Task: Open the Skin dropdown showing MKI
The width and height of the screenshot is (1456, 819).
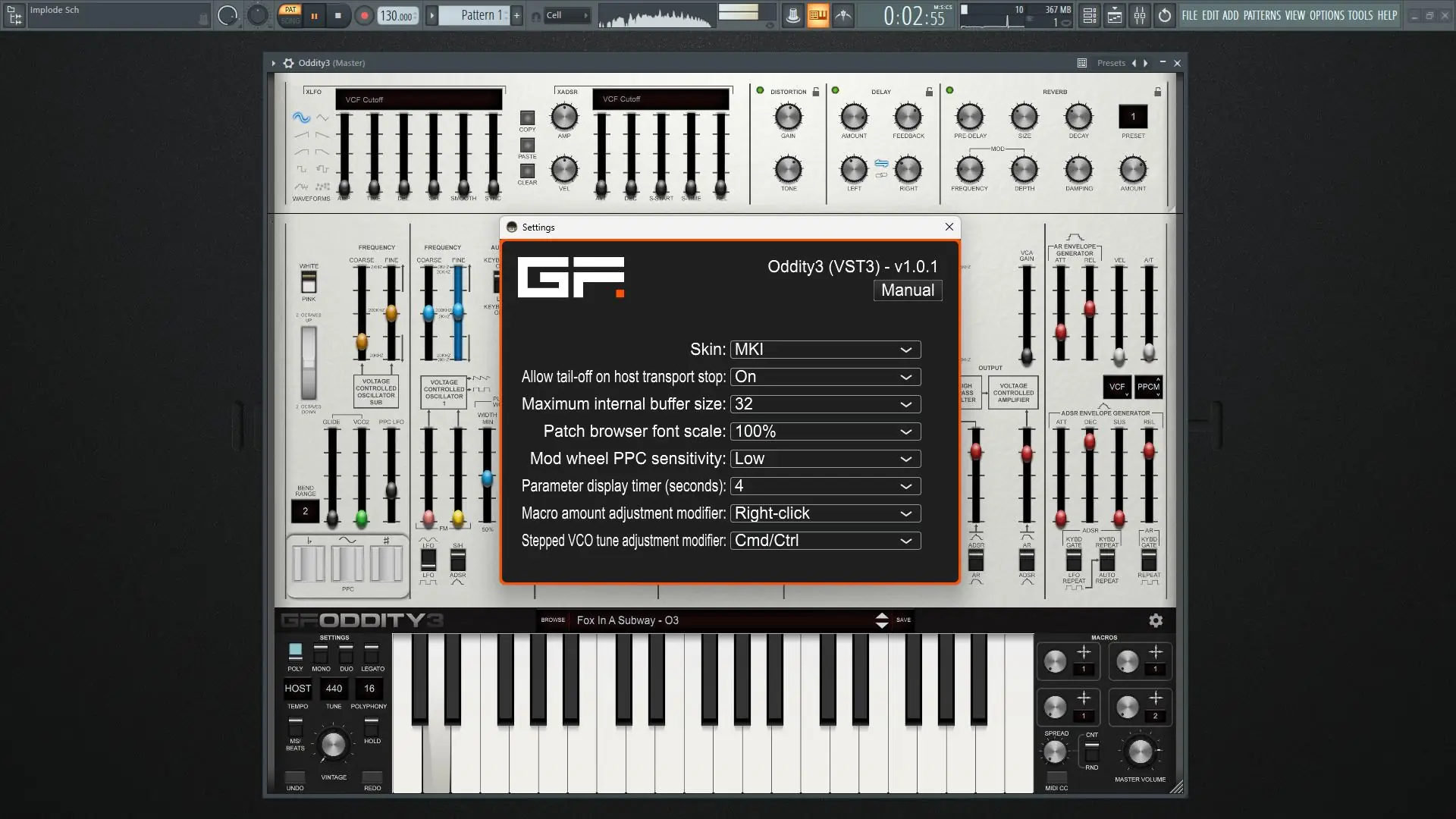Action: point(825,350)
